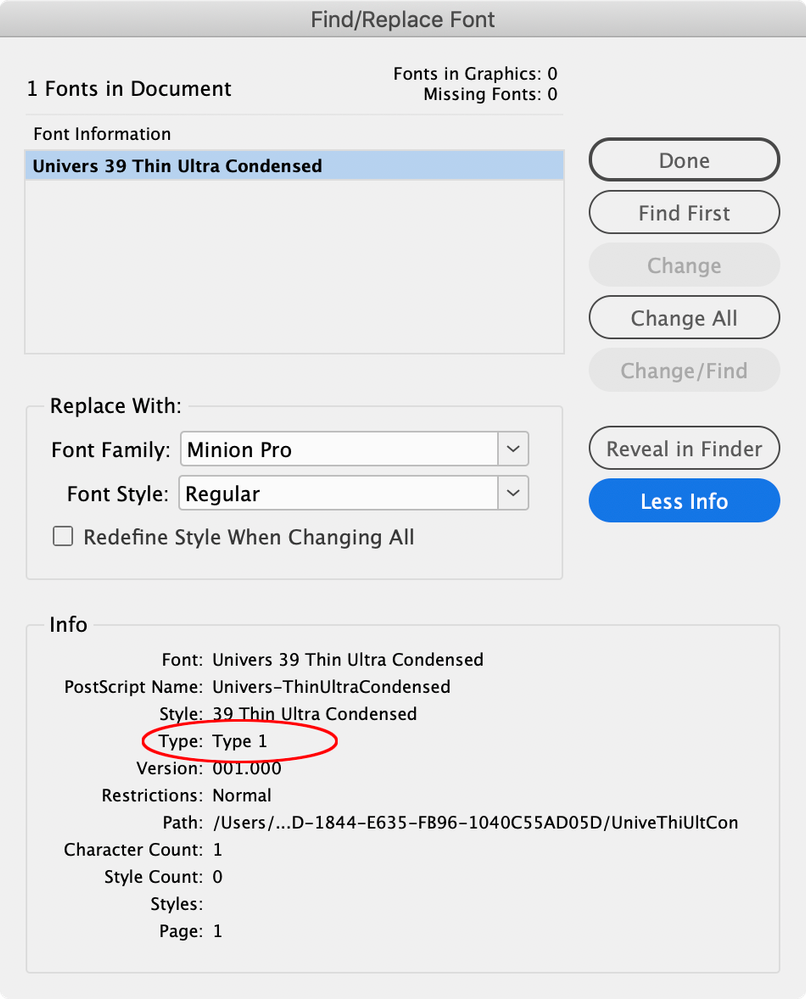The height and width of the screenshot is (999, 806).
Task: Select Univers 39 Thin Ultra Condensed list entry
Action: click(x=294, y=166)
